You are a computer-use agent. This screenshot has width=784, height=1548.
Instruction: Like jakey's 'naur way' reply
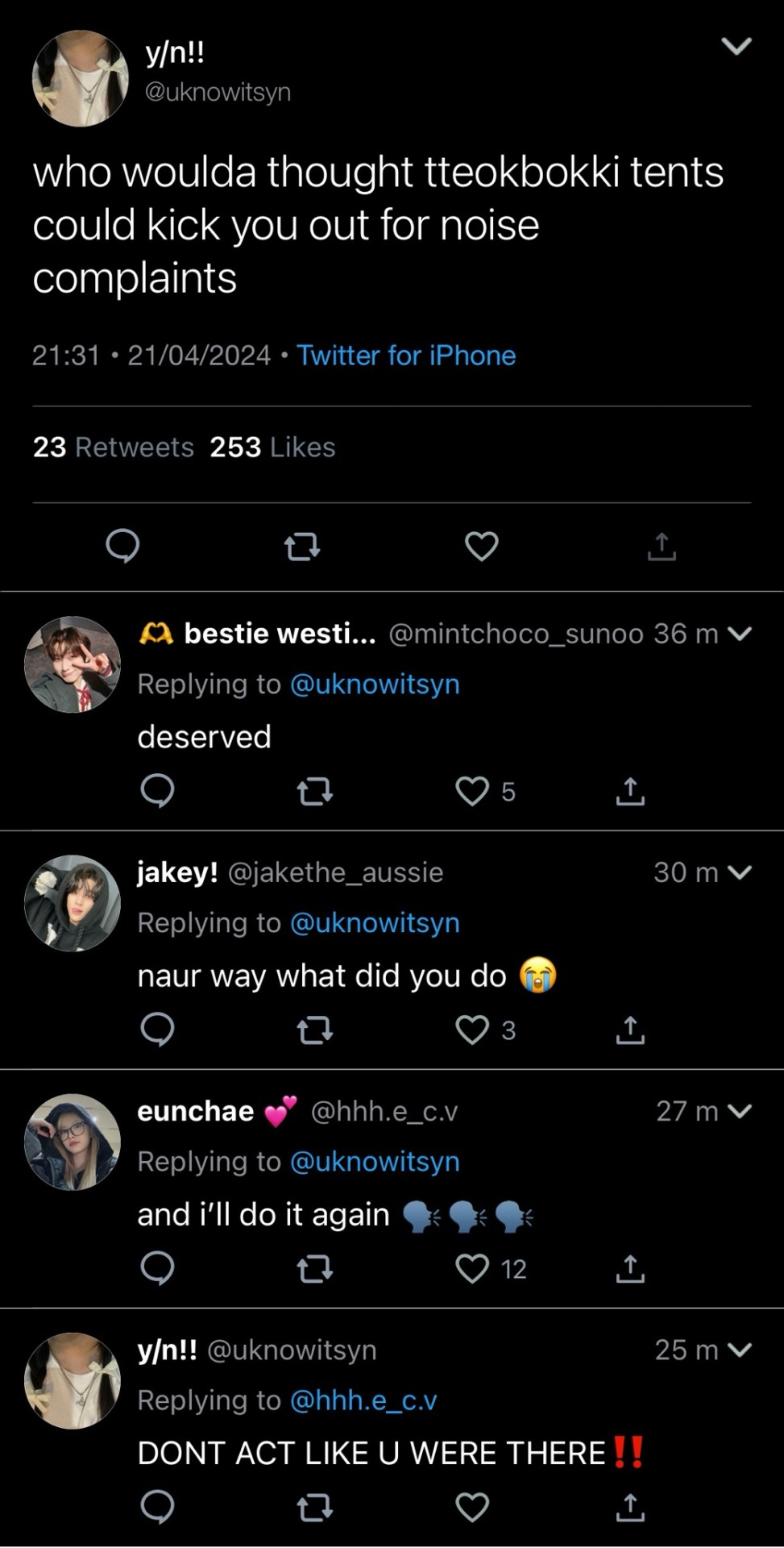click(x=473, y=1030)
